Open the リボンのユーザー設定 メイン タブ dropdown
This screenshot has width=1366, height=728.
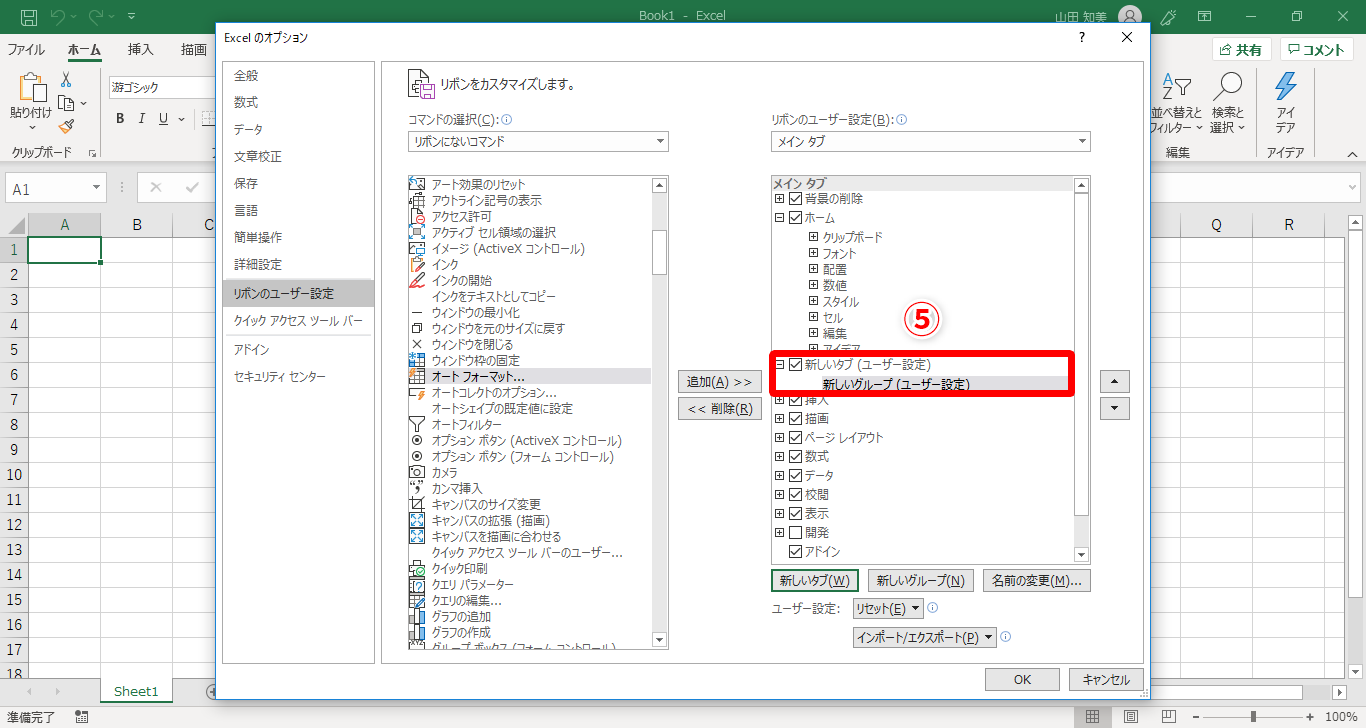(x=931, y=142)
